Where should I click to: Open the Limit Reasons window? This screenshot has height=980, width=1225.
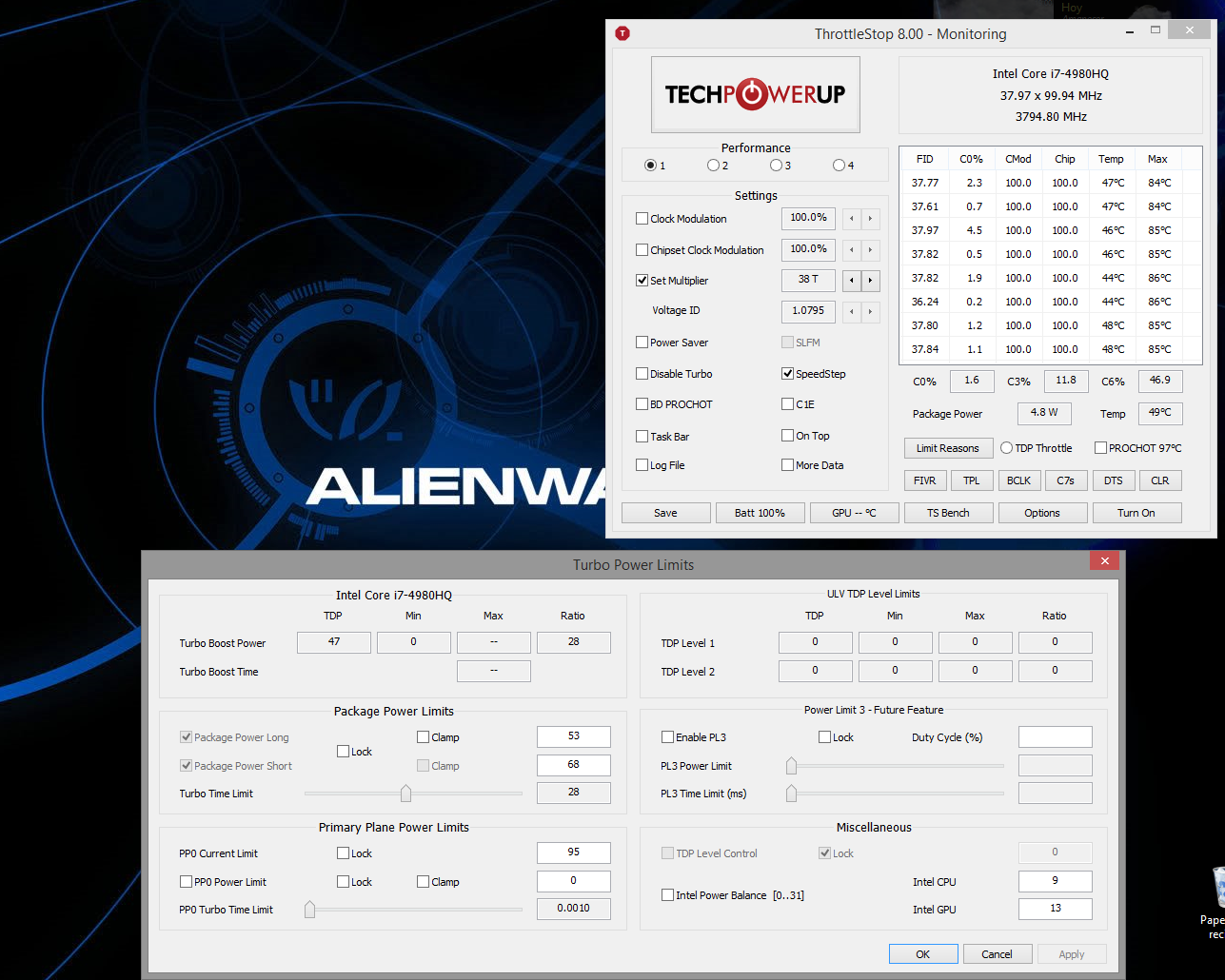pyautogui.click(x=947, y=448)
